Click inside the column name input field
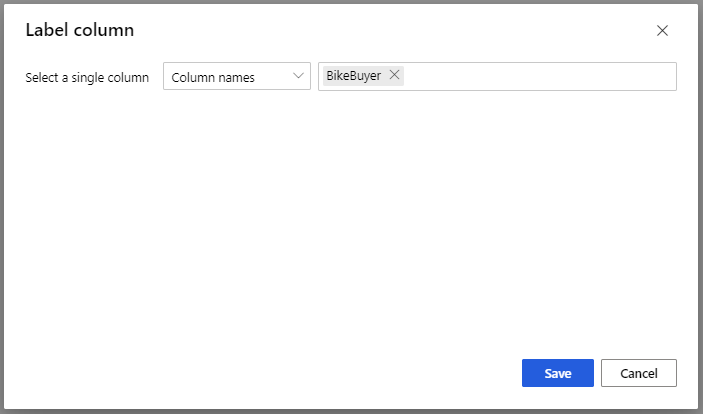 tap(540, 77)
